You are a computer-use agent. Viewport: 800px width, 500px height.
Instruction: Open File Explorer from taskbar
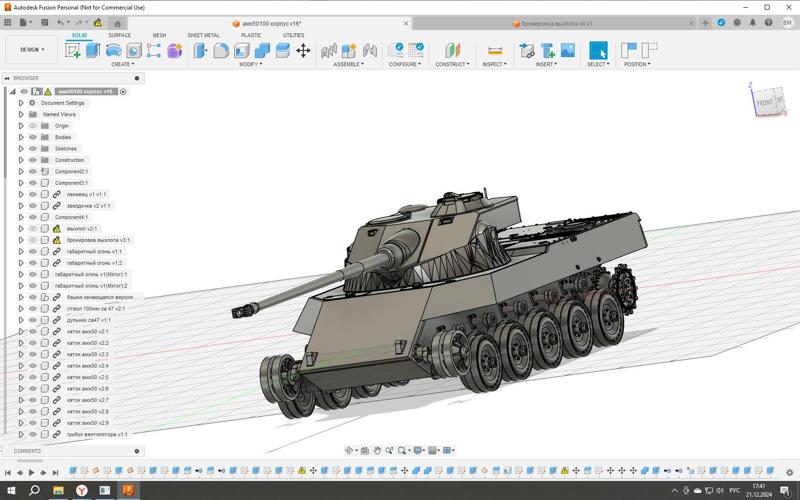point(58,491)
